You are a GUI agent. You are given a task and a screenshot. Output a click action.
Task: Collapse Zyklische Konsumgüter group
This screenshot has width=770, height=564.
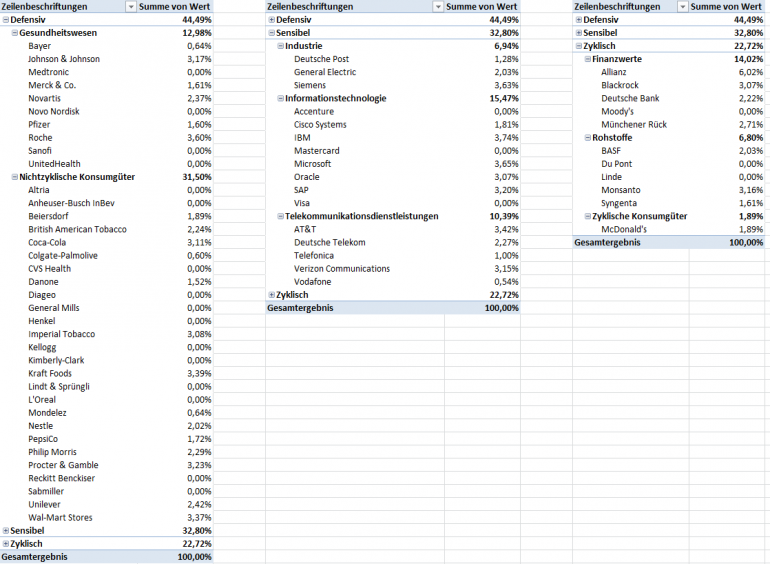click(x=587, y=216)
